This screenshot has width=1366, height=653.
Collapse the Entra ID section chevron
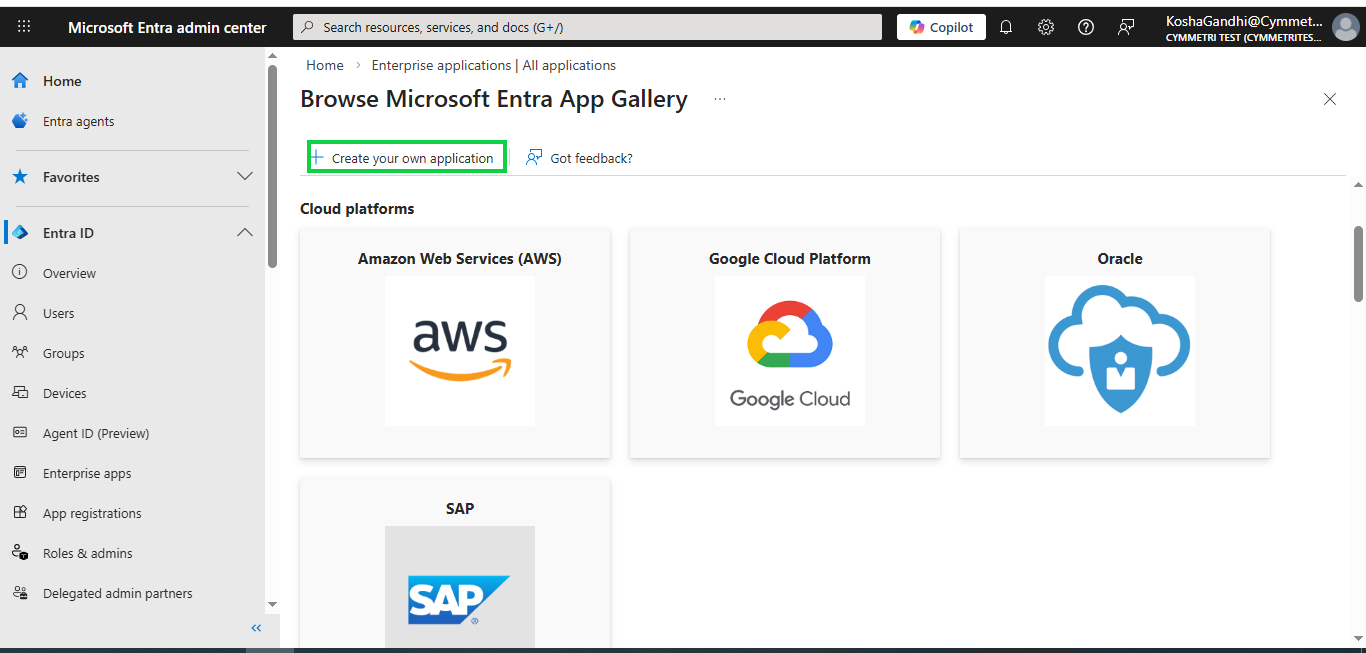[245, 232]
